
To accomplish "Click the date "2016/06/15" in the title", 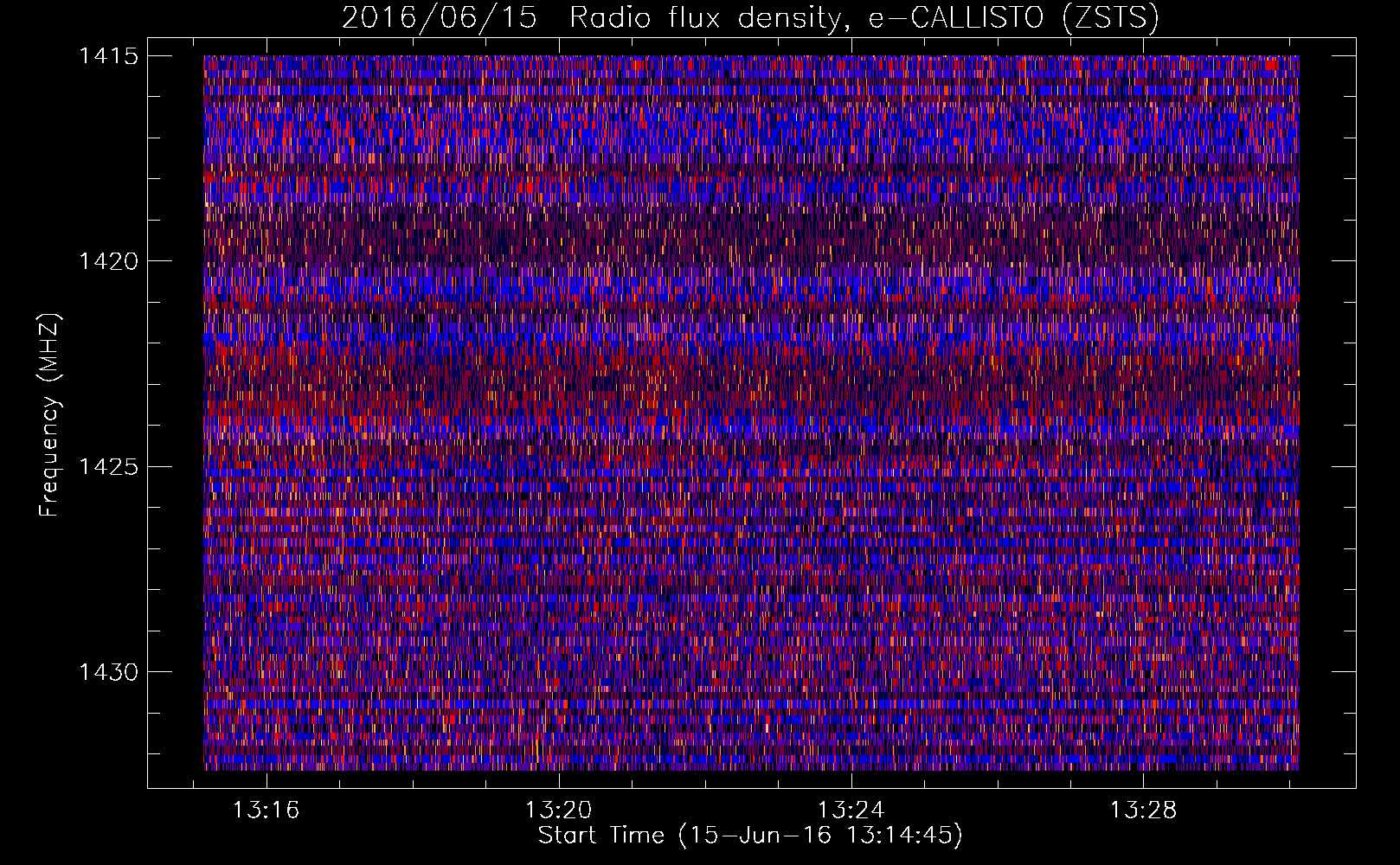I will coord(440,17).
